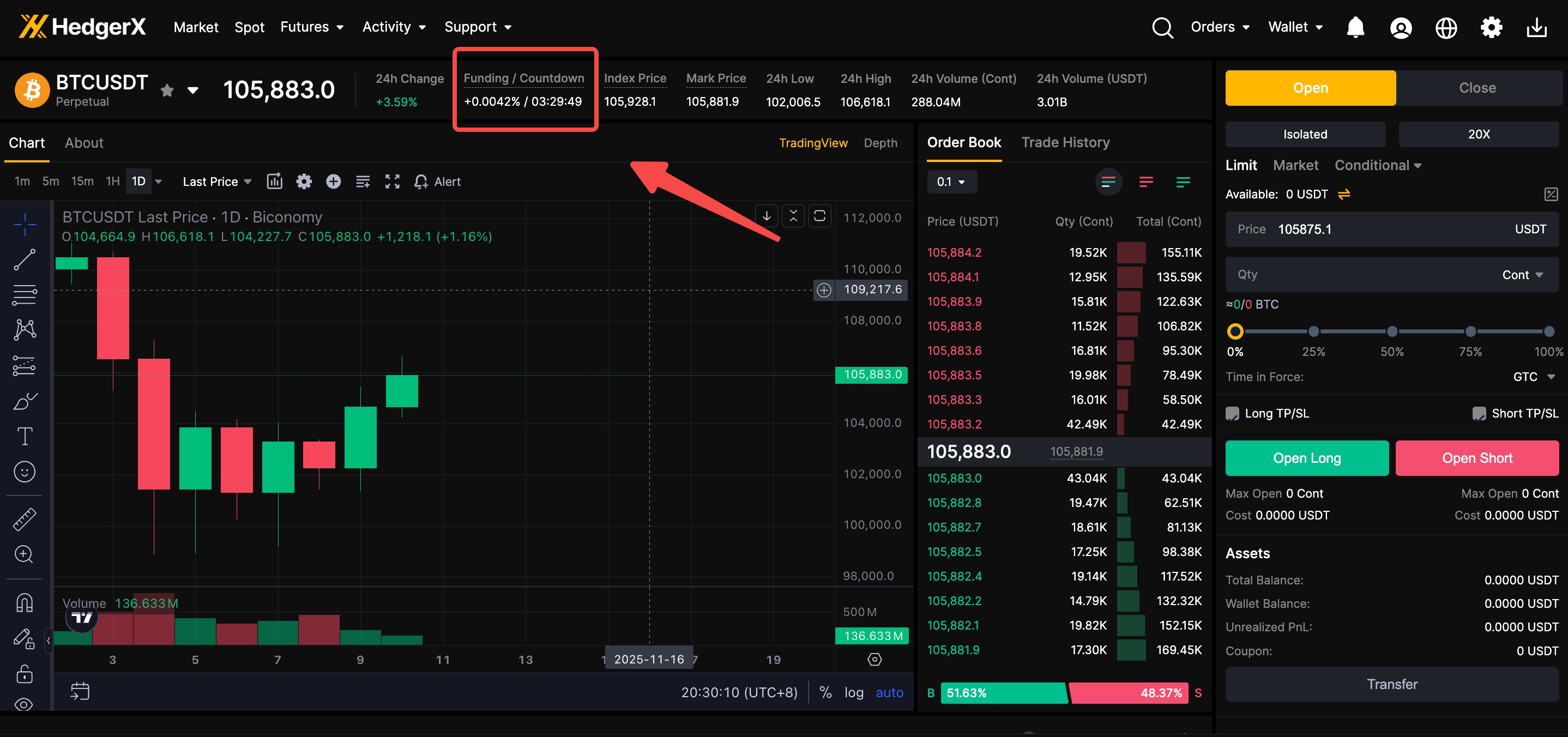Toggle log scale on chart

point(853,693)
